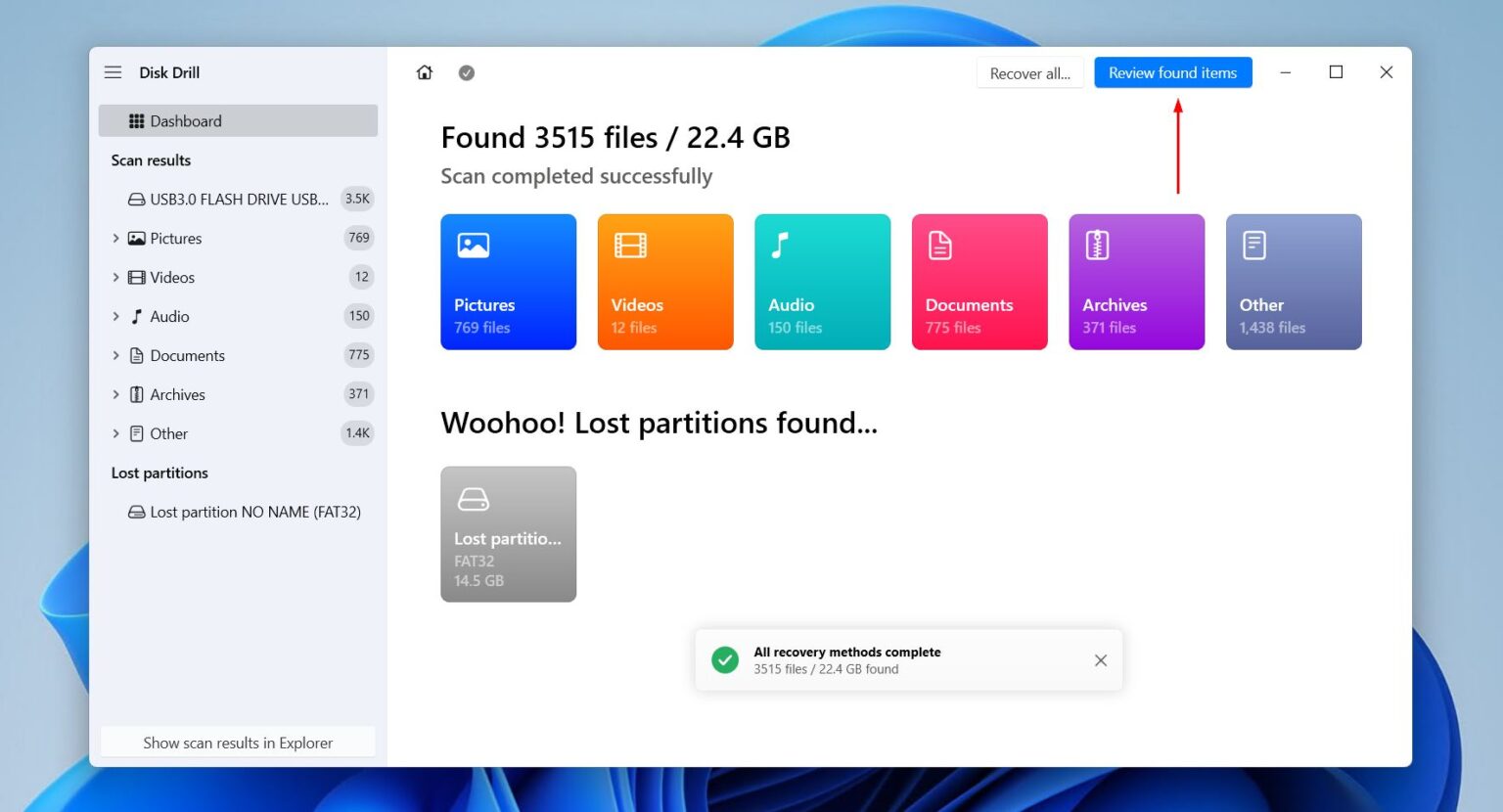The image size is (1503, 812).
Task: Open the hamburger menu next to Disk Drill
Action: [x=113, y=71]
